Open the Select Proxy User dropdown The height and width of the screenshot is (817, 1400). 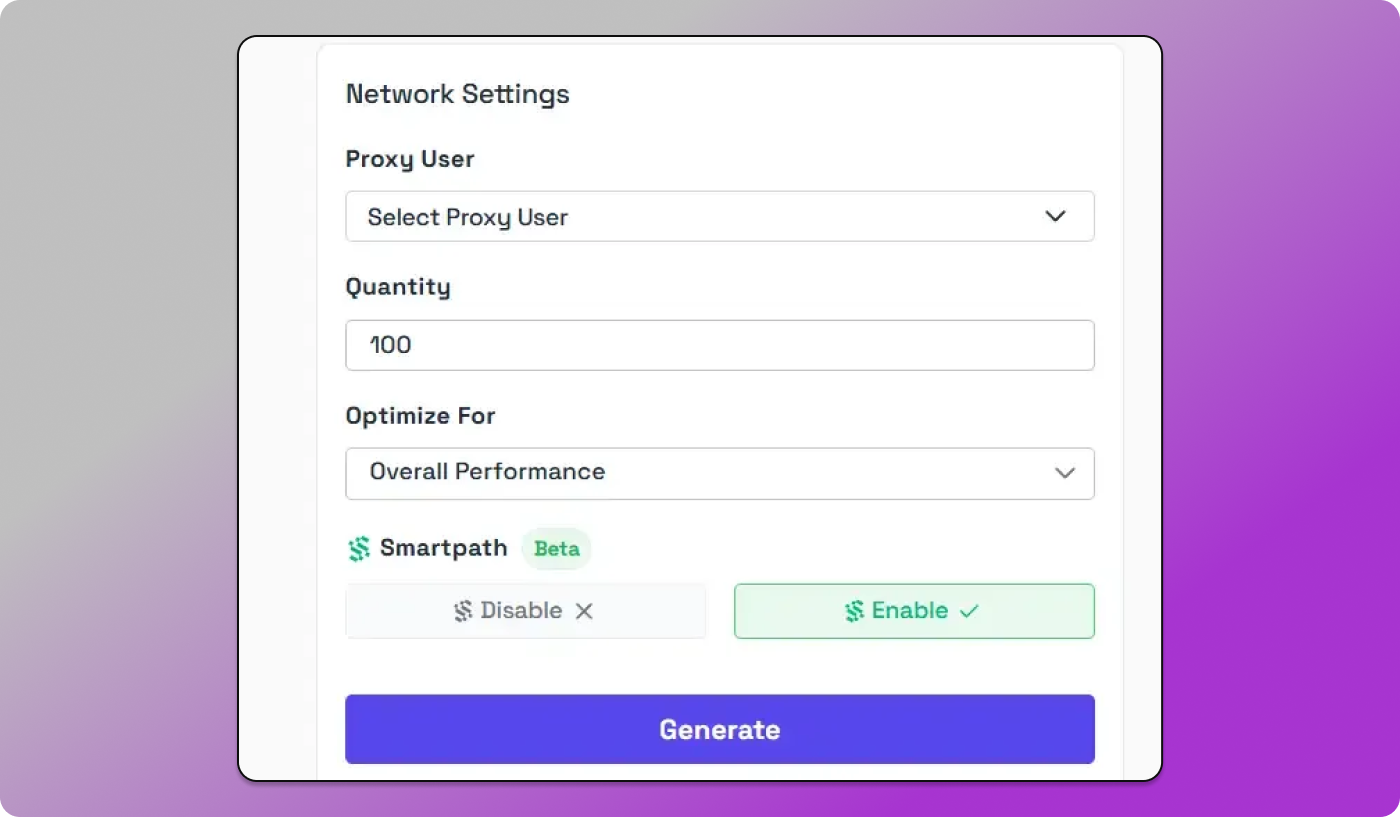tap(720, 216)
